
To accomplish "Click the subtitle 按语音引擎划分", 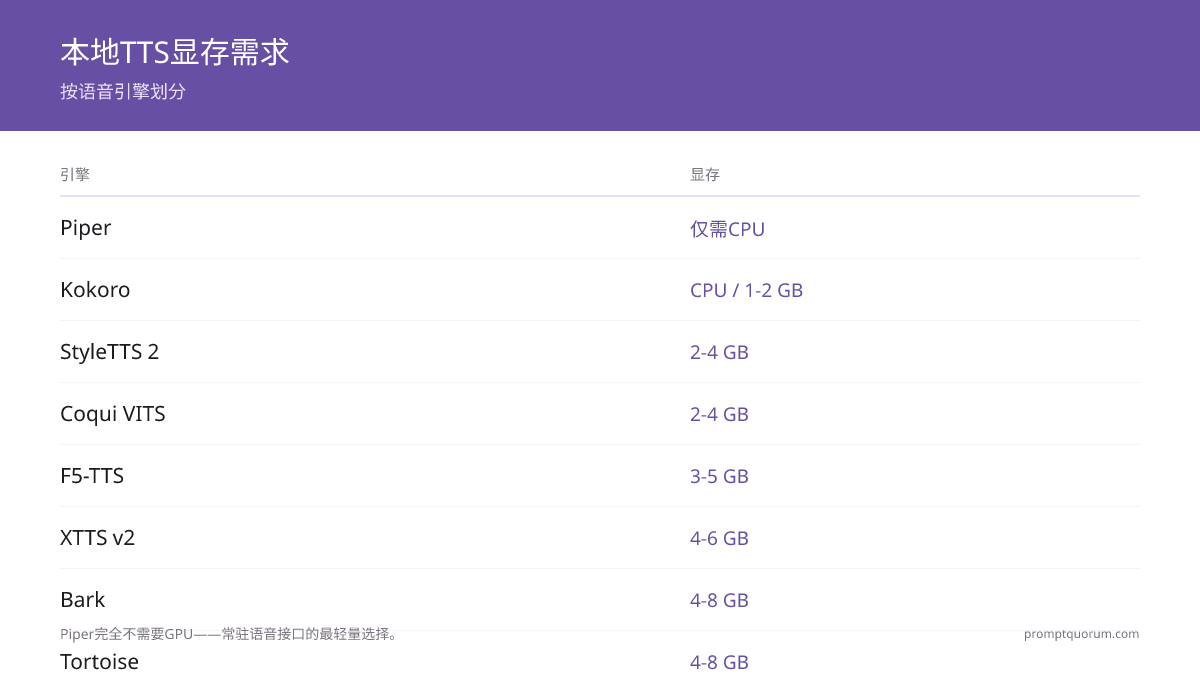I will (123, 92).
